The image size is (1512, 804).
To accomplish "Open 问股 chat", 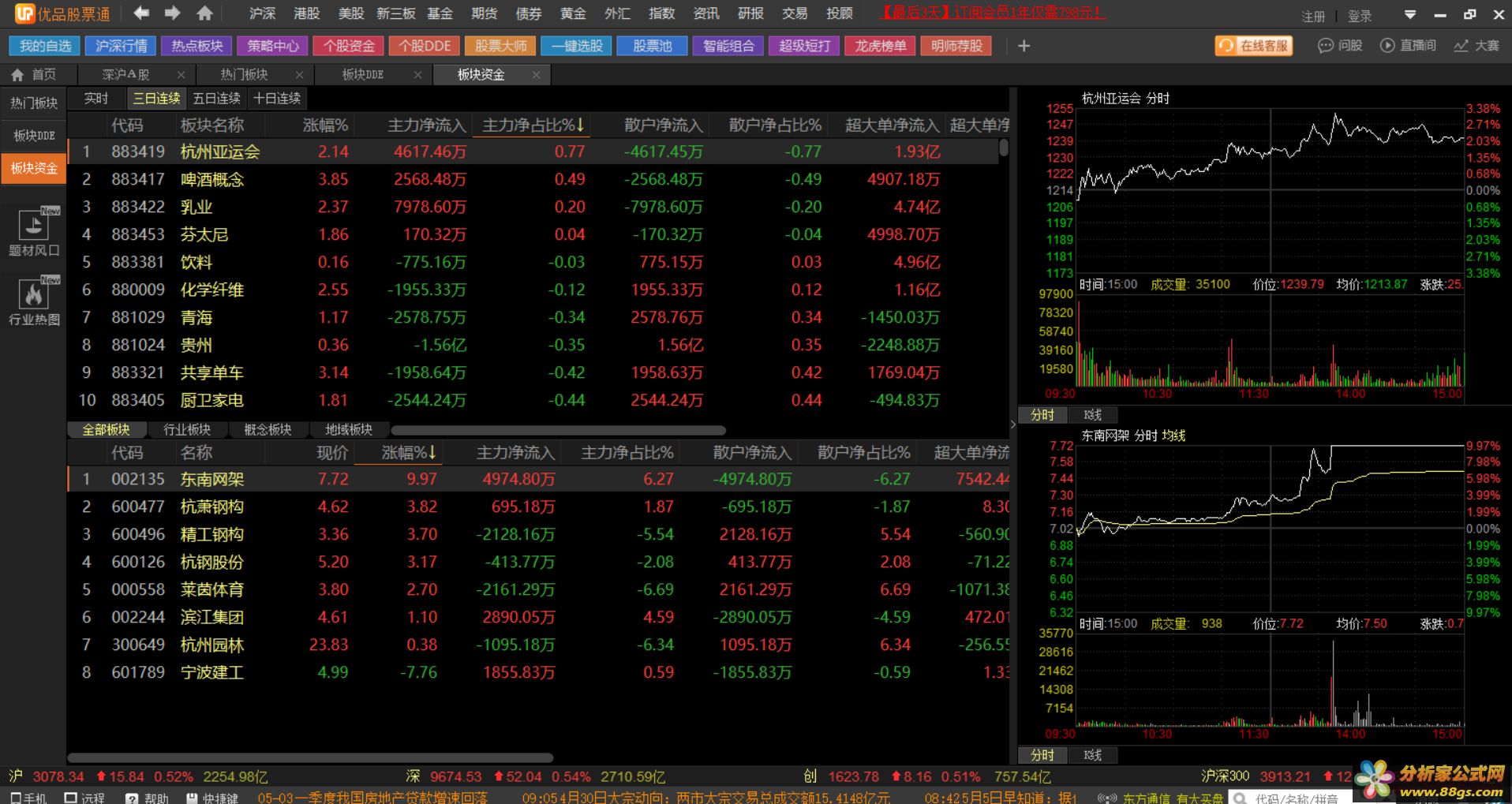I will pos(1341,46).
